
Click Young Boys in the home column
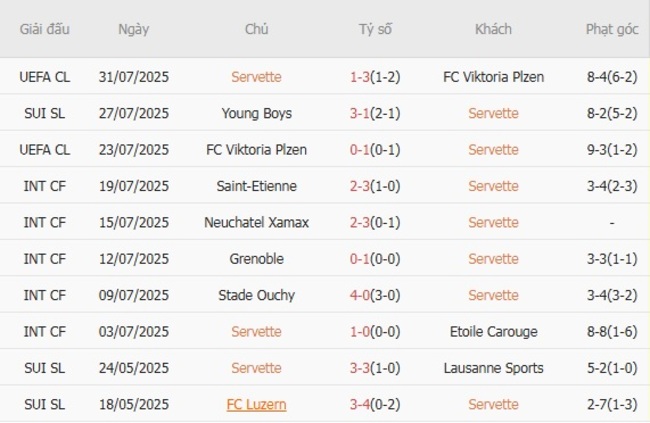[x=256, y=113]
